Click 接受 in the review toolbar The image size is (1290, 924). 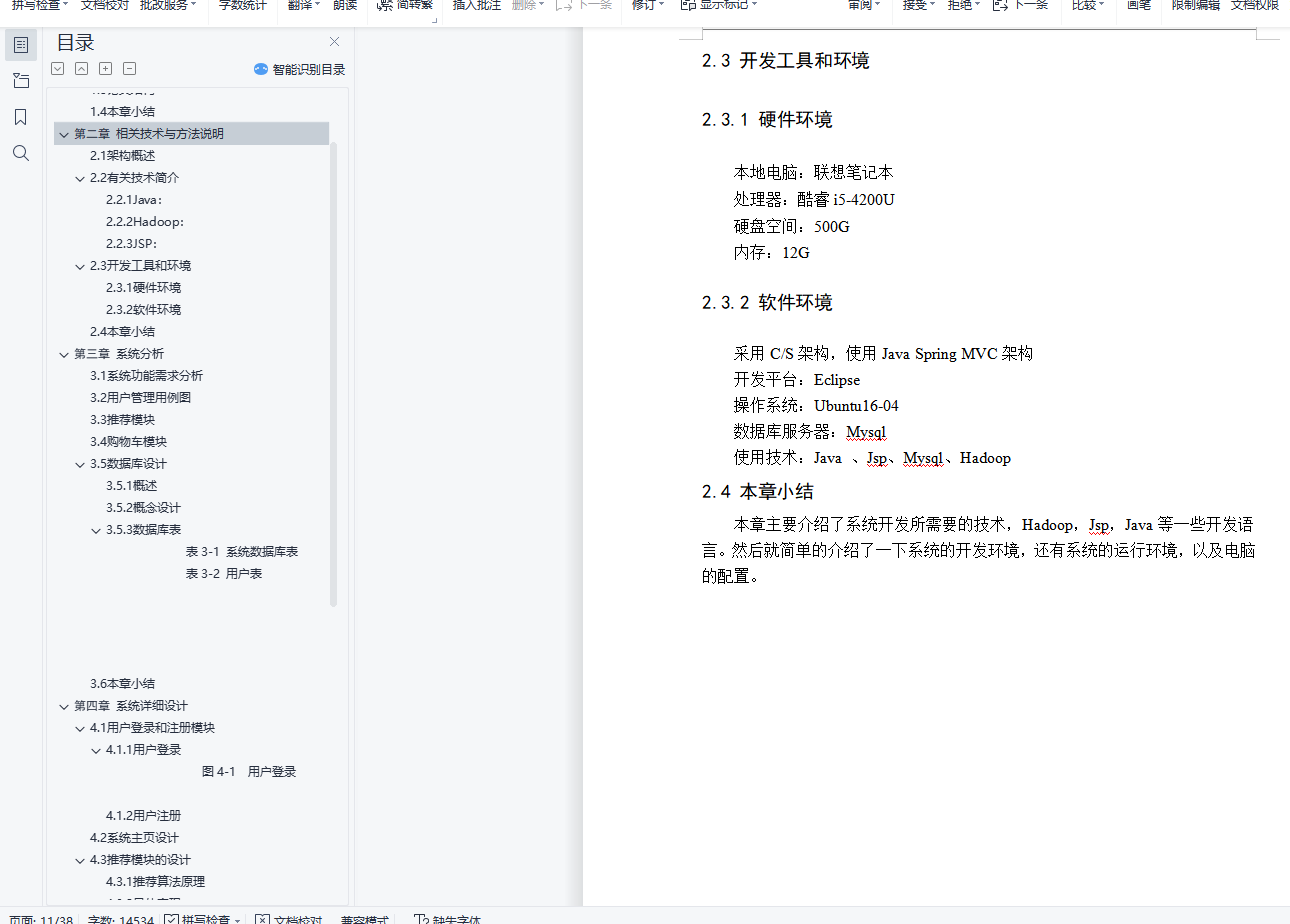click(x=914, y=5)
